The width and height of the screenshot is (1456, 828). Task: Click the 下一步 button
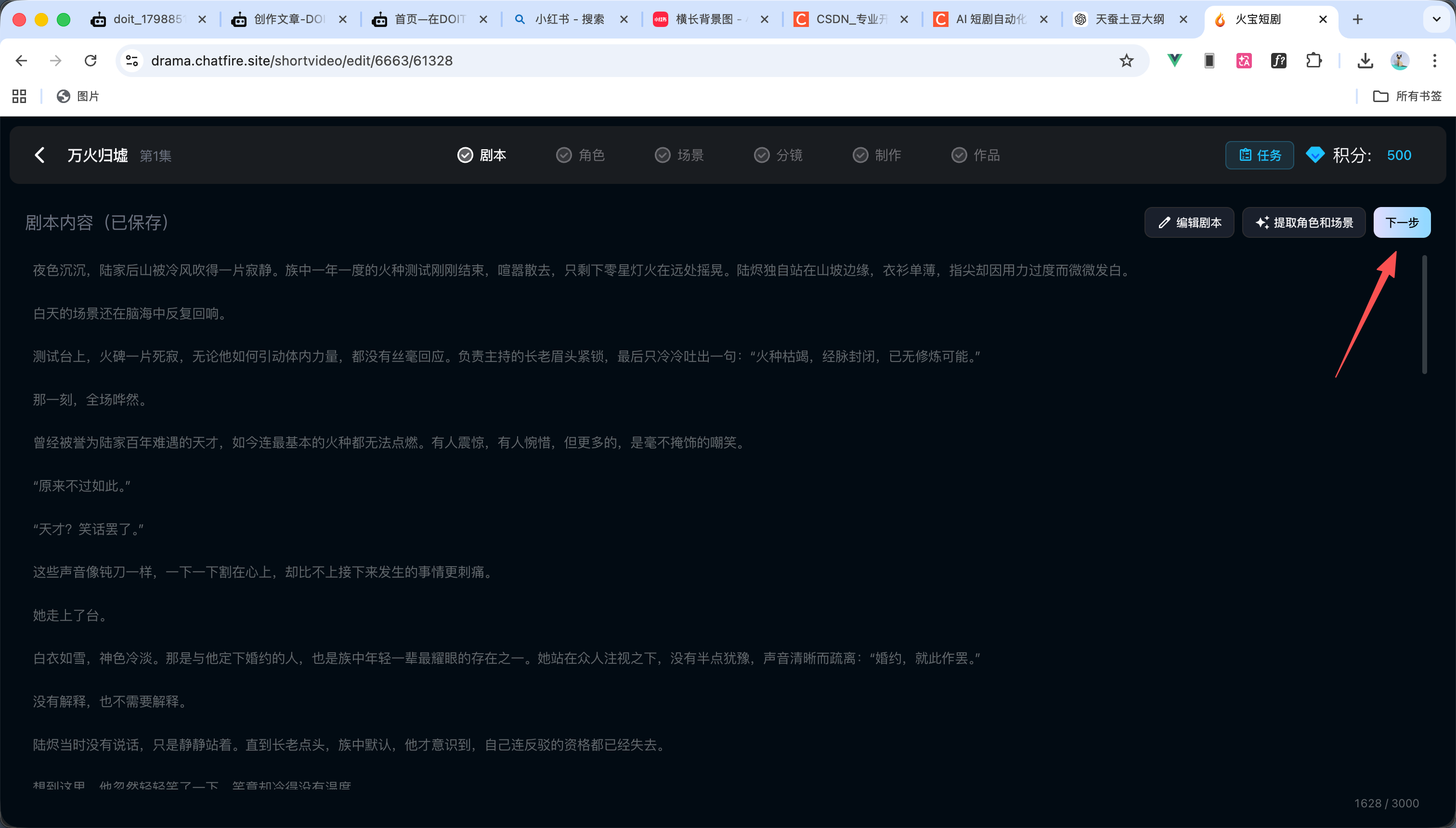point(1402,222)
